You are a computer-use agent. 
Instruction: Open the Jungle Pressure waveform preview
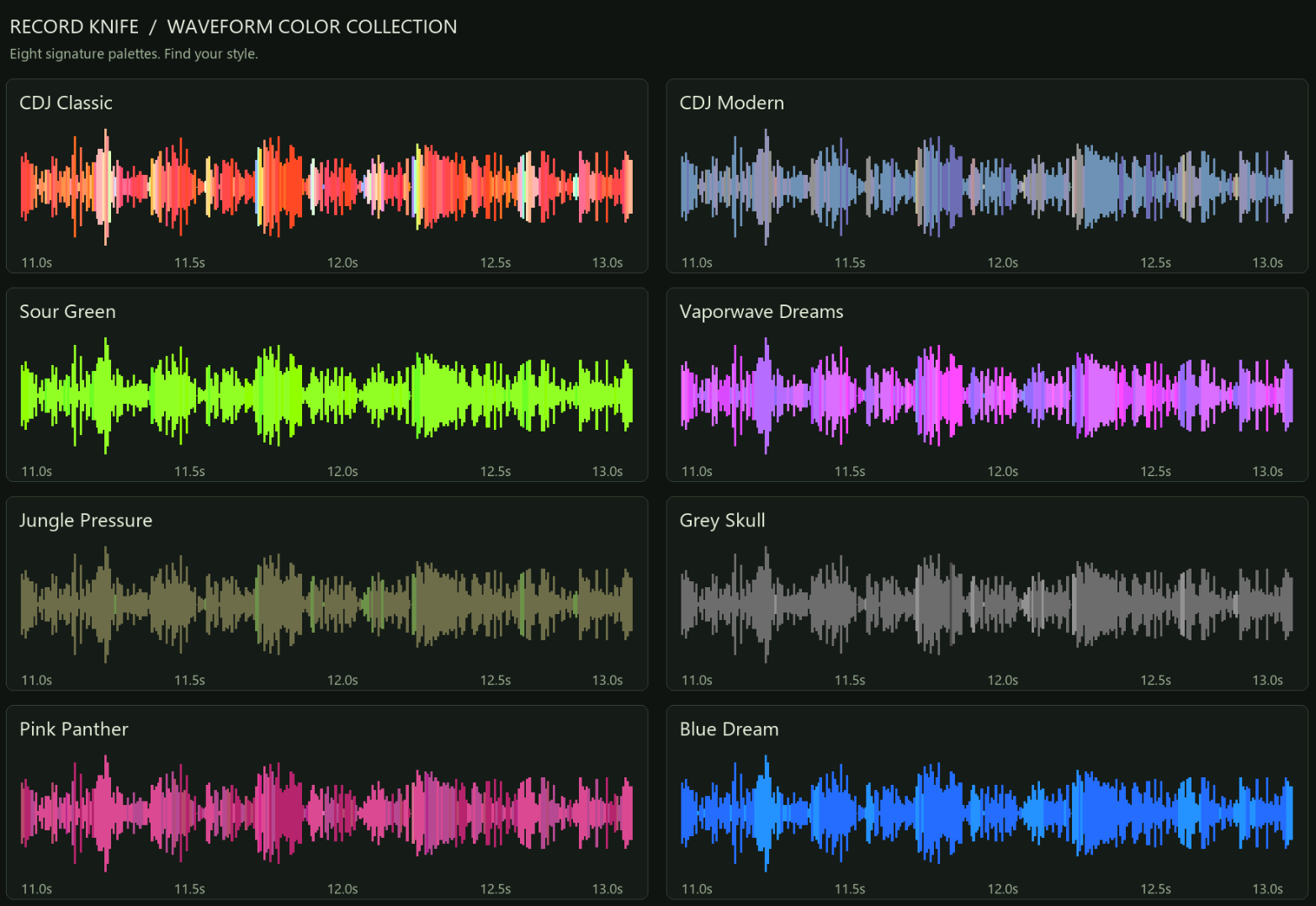tap(326, 604)
